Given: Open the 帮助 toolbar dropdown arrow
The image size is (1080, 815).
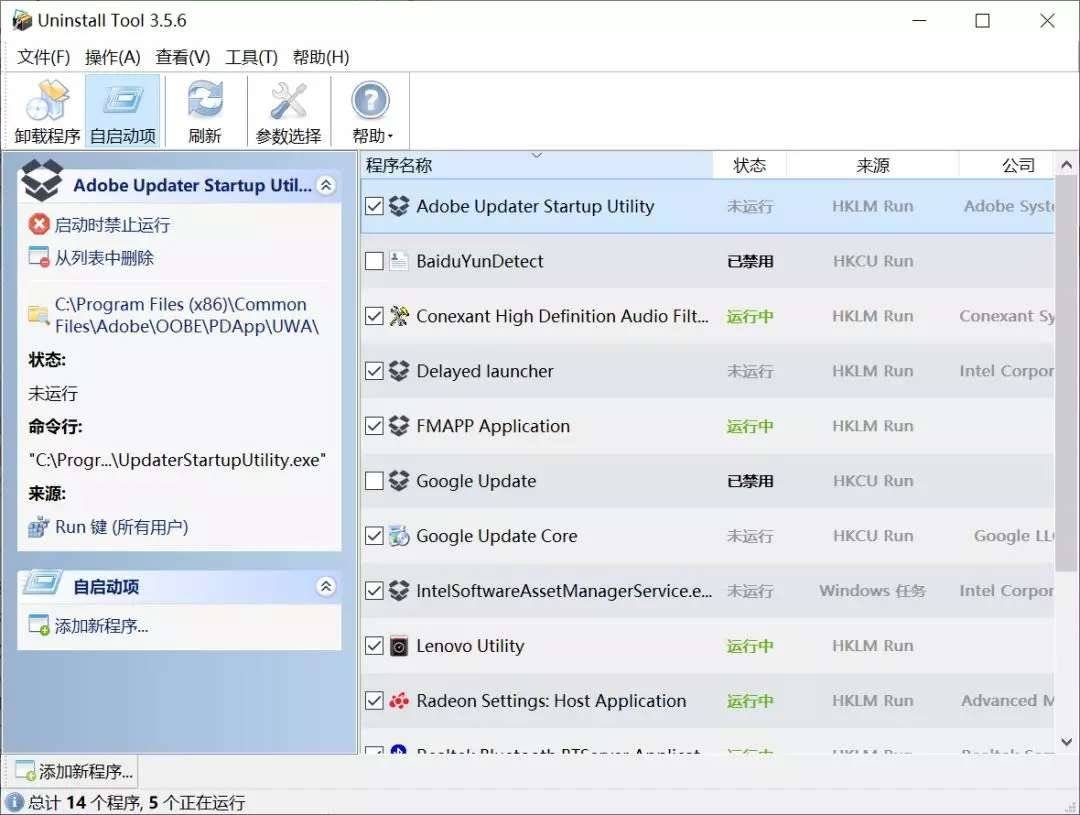Looking at the screenshot, I should point(391,136).
